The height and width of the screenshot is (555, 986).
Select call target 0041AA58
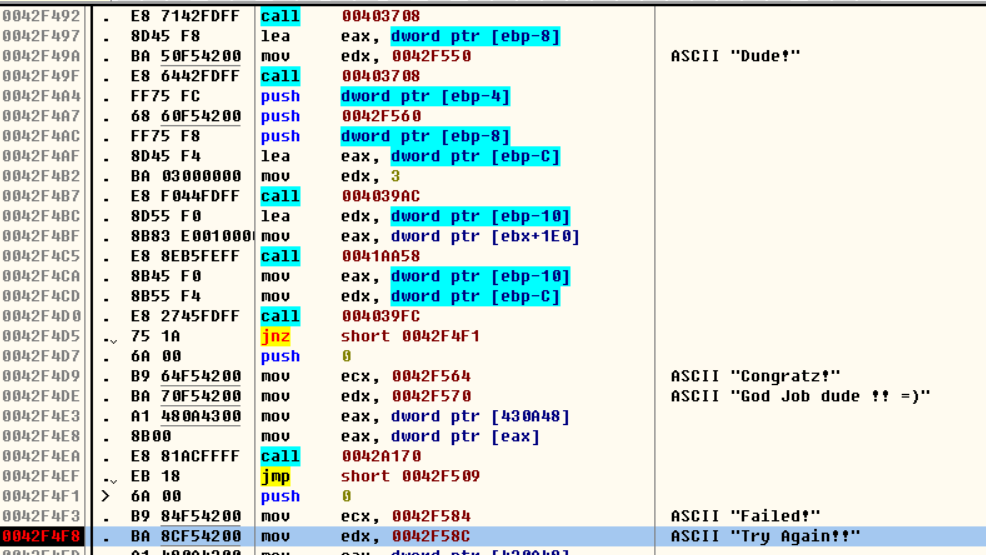click(x=381, y=256)
